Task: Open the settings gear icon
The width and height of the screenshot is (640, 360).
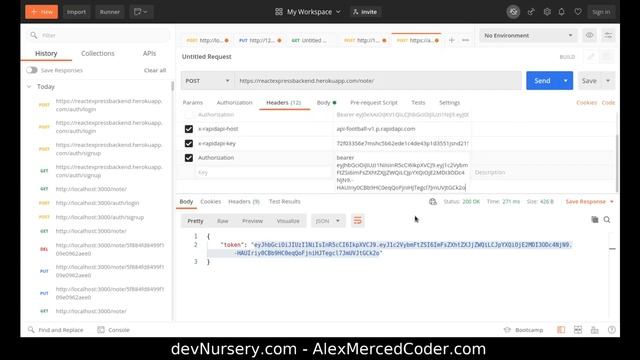Action: coord(547,12)
